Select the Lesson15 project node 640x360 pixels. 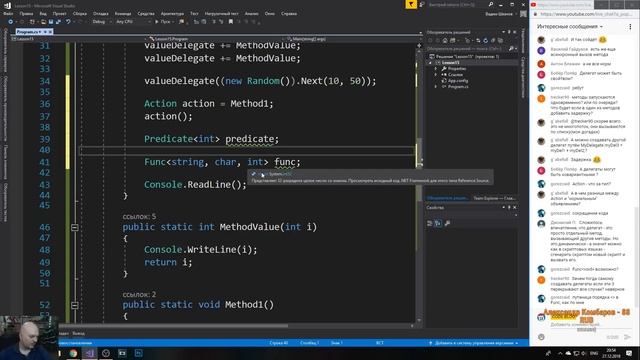451,63
